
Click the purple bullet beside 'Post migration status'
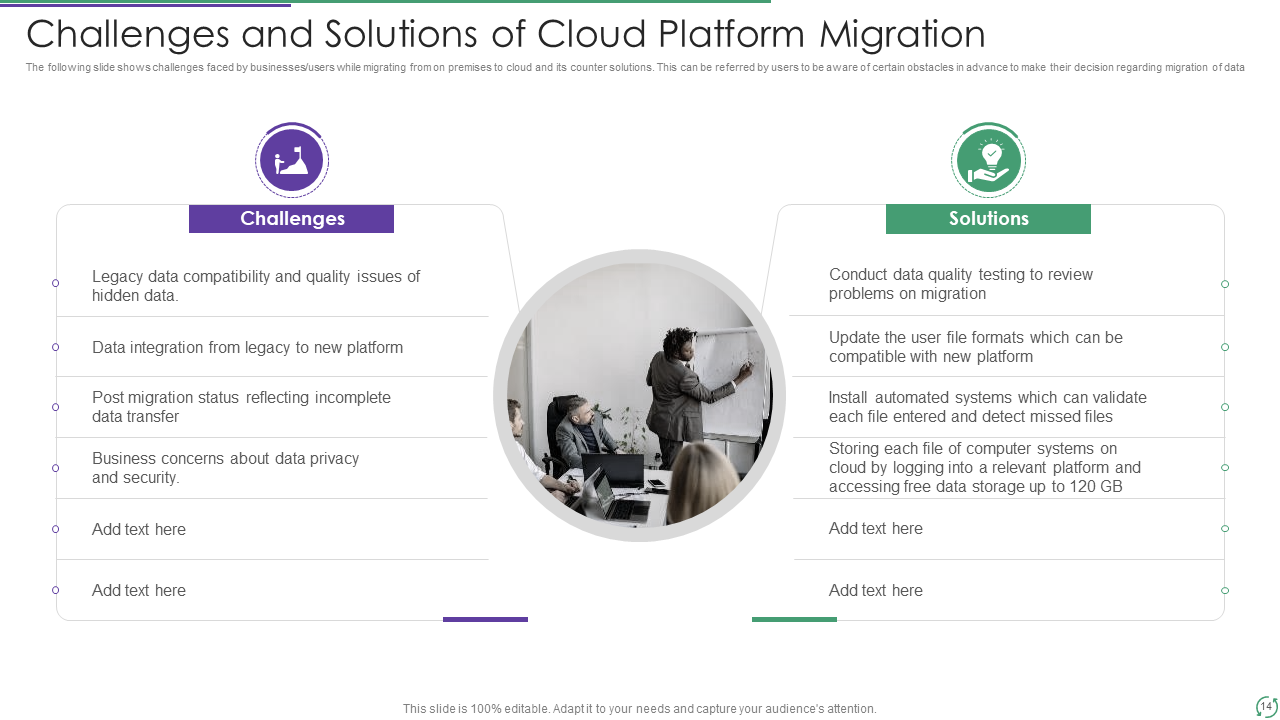(56, 407)
